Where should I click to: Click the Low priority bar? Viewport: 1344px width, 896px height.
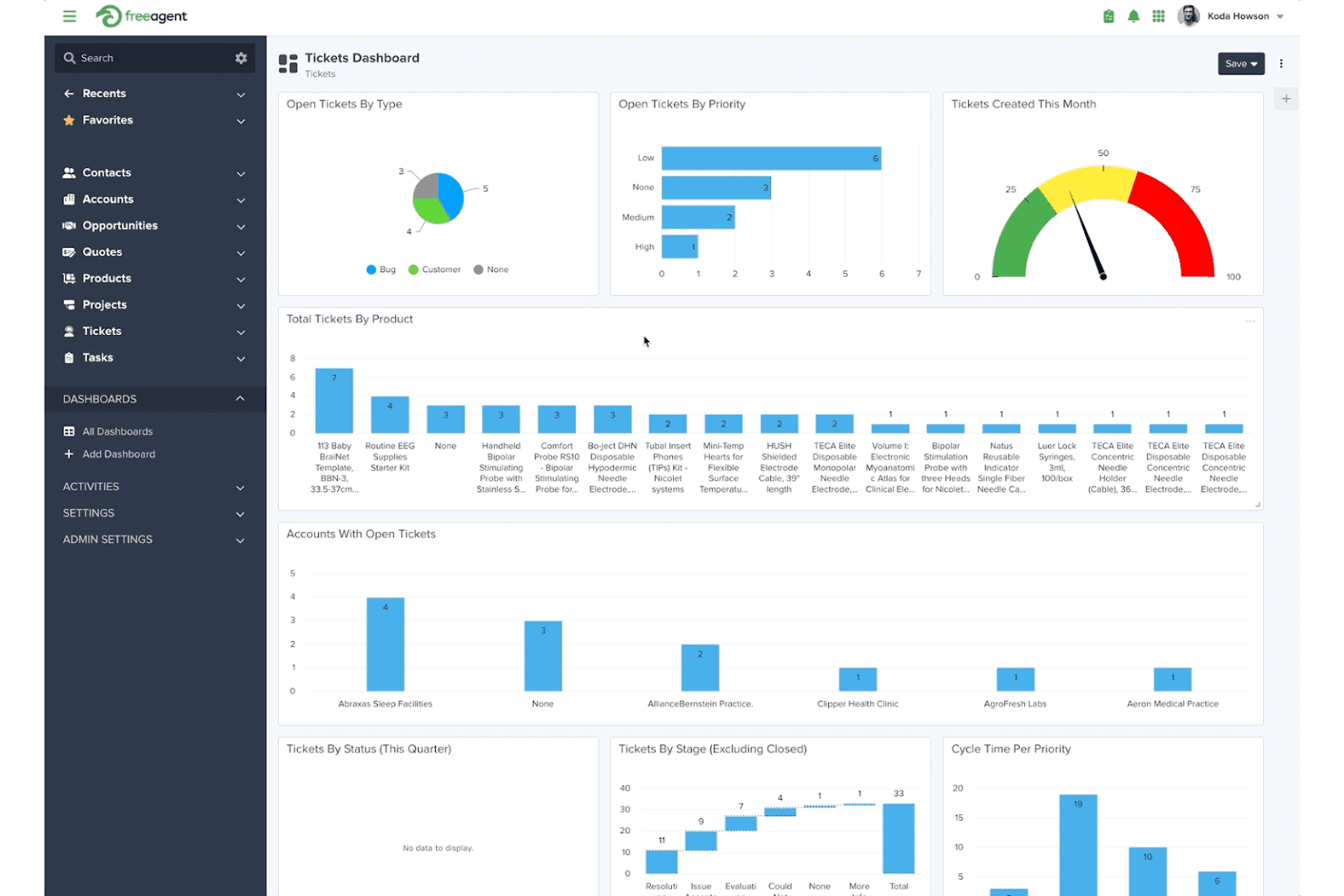tap(771, 158)
